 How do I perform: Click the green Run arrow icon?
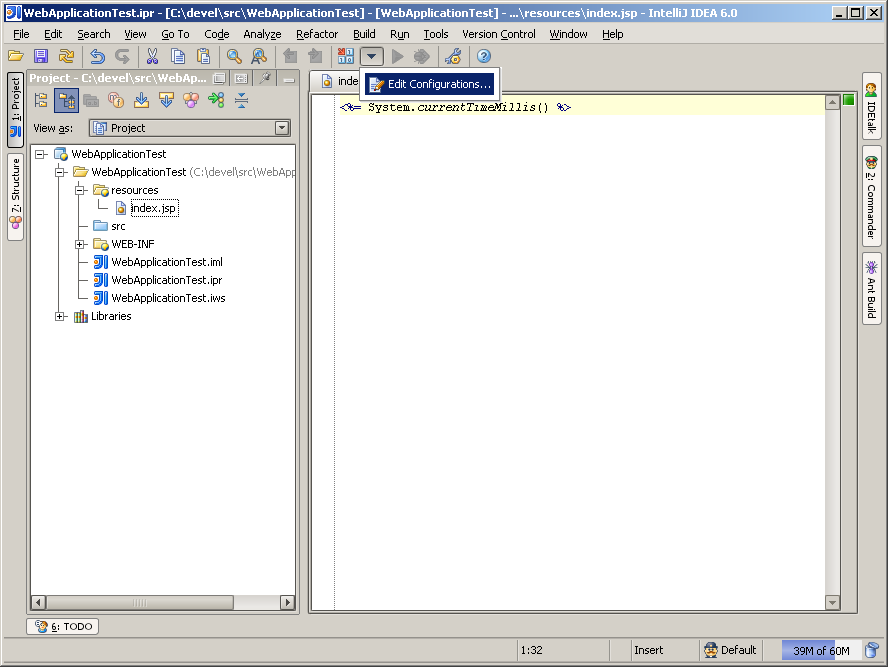pos(398,56)
